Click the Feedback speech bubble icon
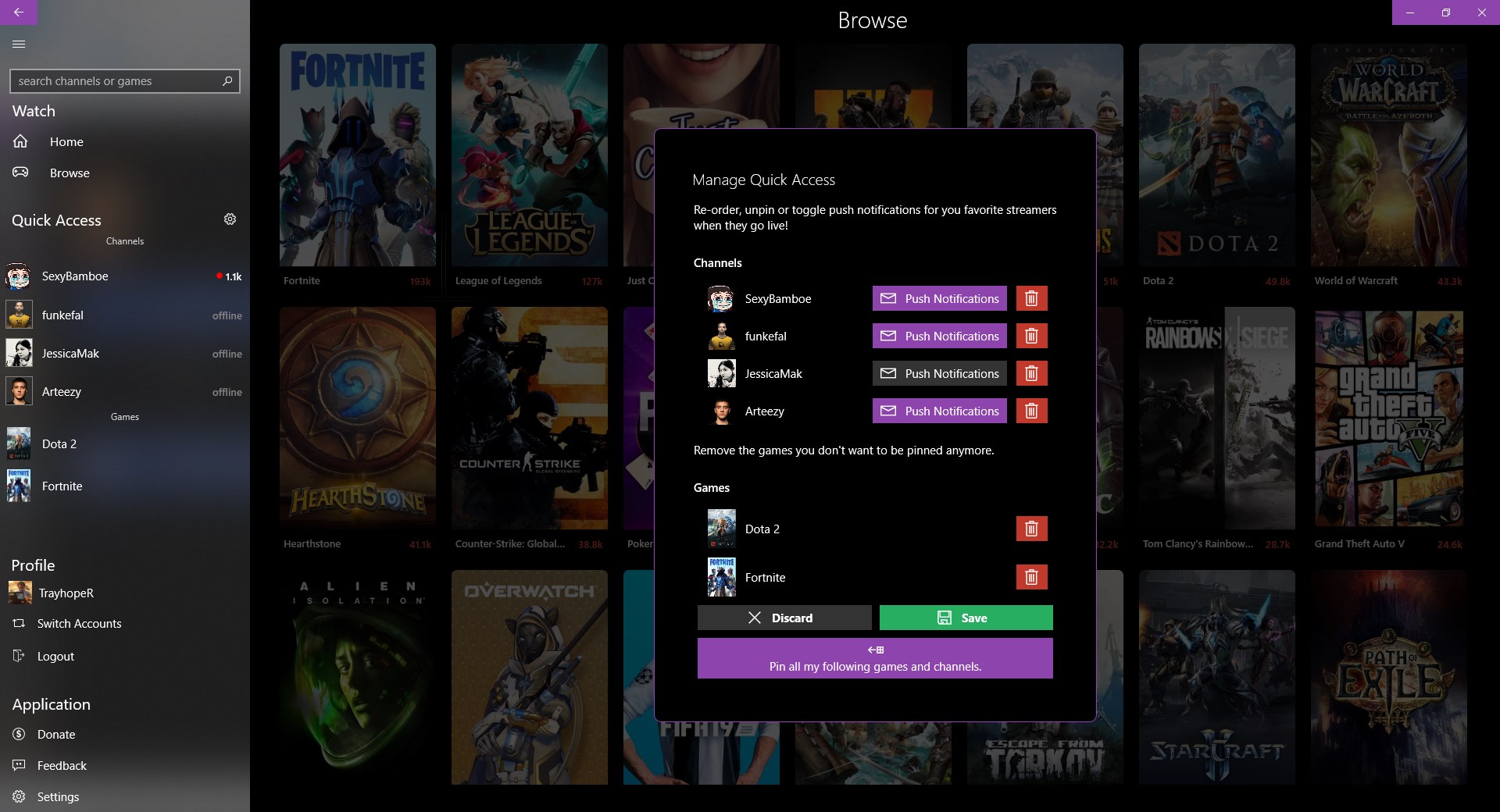1500x812 pixels. tap(19, 765)
